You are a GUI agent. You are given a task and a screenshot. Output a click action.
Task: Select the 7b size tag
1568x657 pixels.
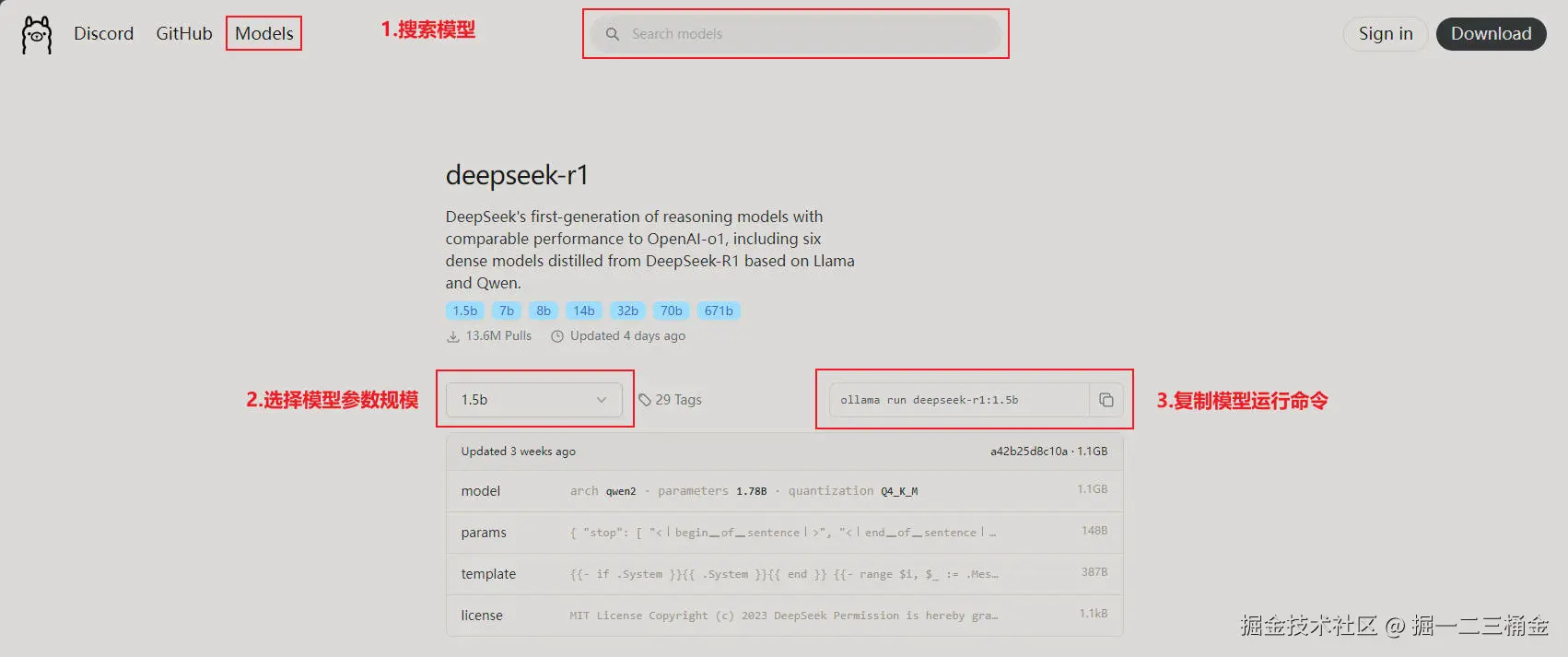click(507, 311)
